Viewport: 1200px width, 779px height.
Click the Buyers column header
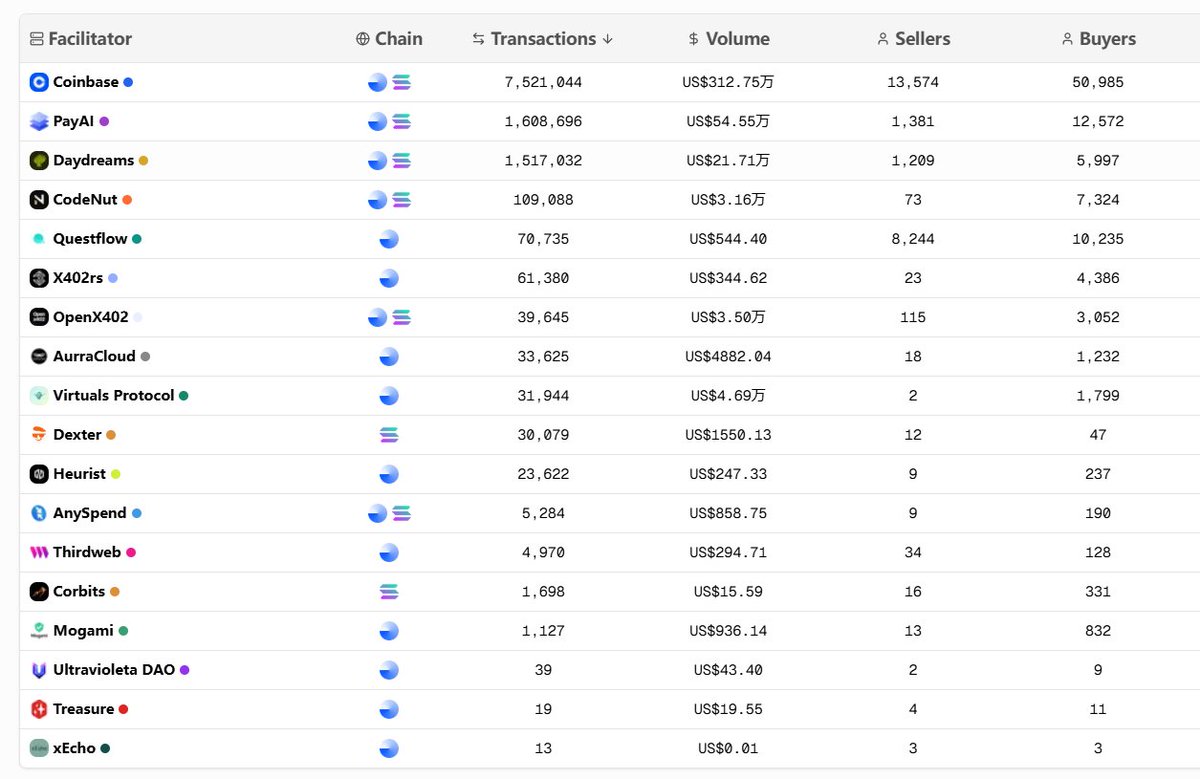click(1098, 39)
